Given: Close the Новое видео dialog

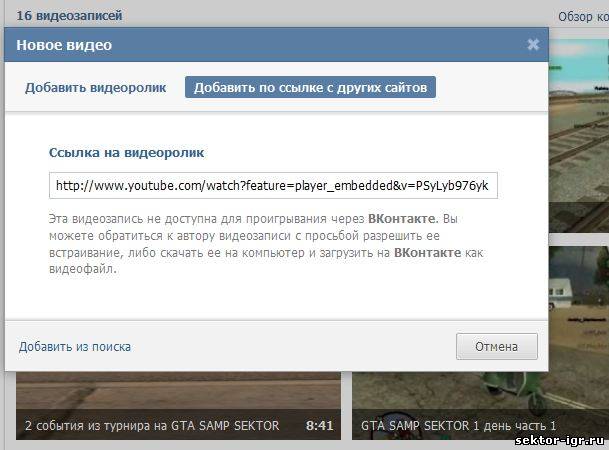Looking at the screenshot, I should (533, 45).
